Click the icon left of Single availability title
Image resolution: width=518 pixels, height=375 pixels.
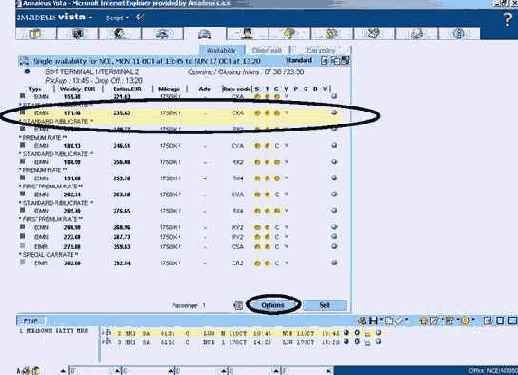(x=24, y=61)
